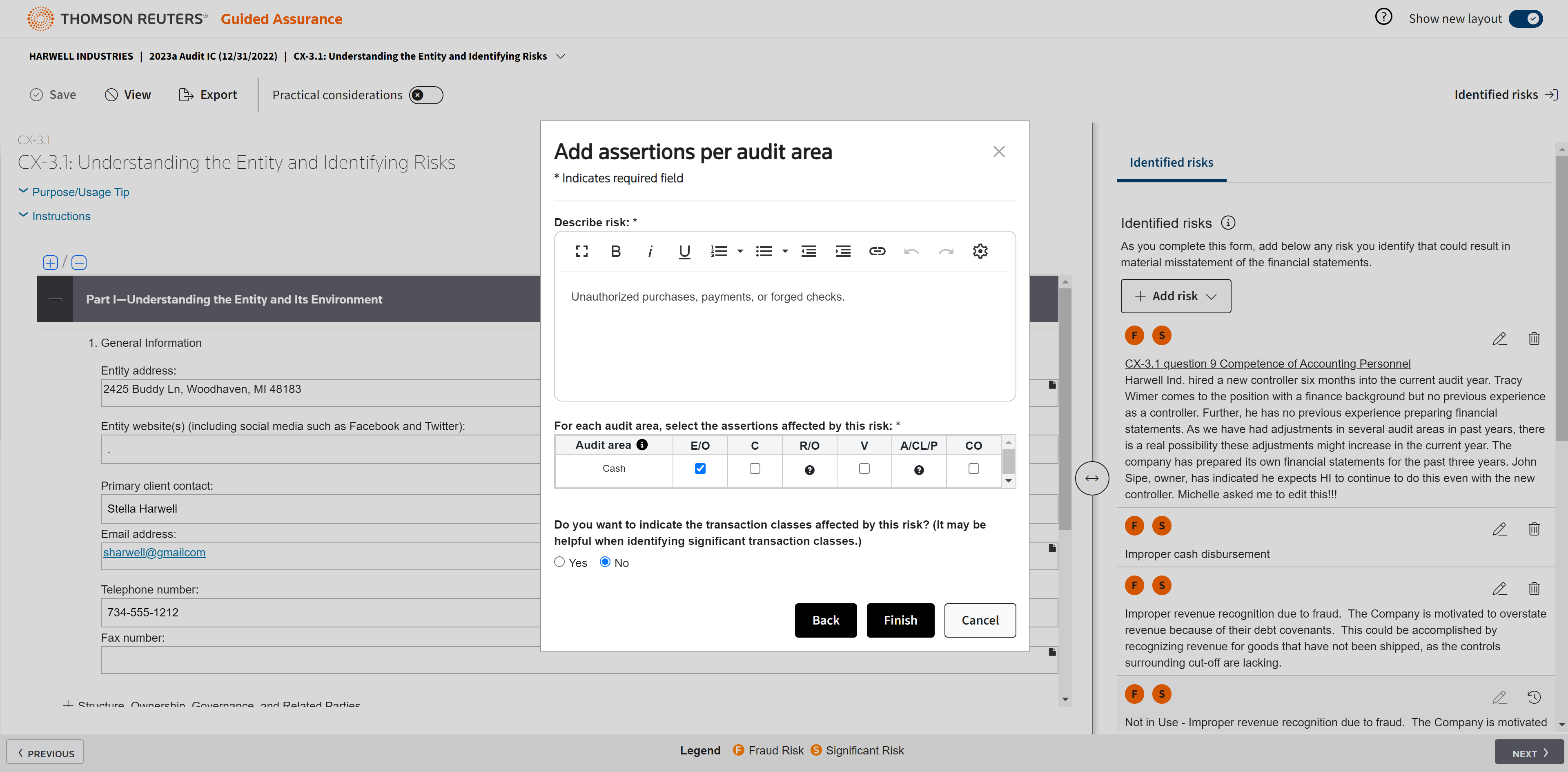Click the increase indent icon
The image size is (1568, 772).
[x=842, y=252]
